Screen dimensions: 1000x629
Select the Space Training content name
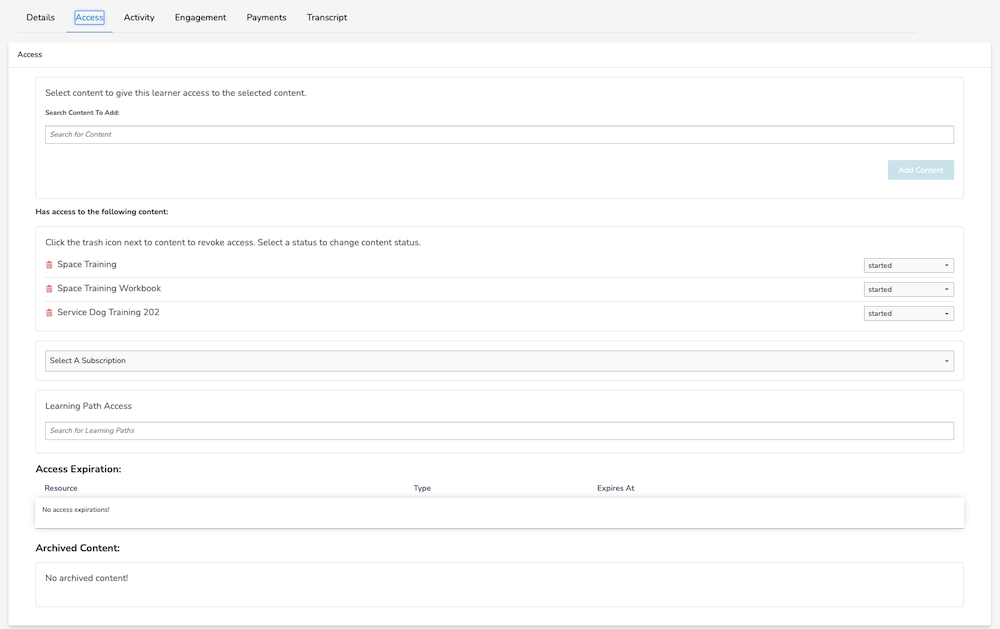pos(89,264)
